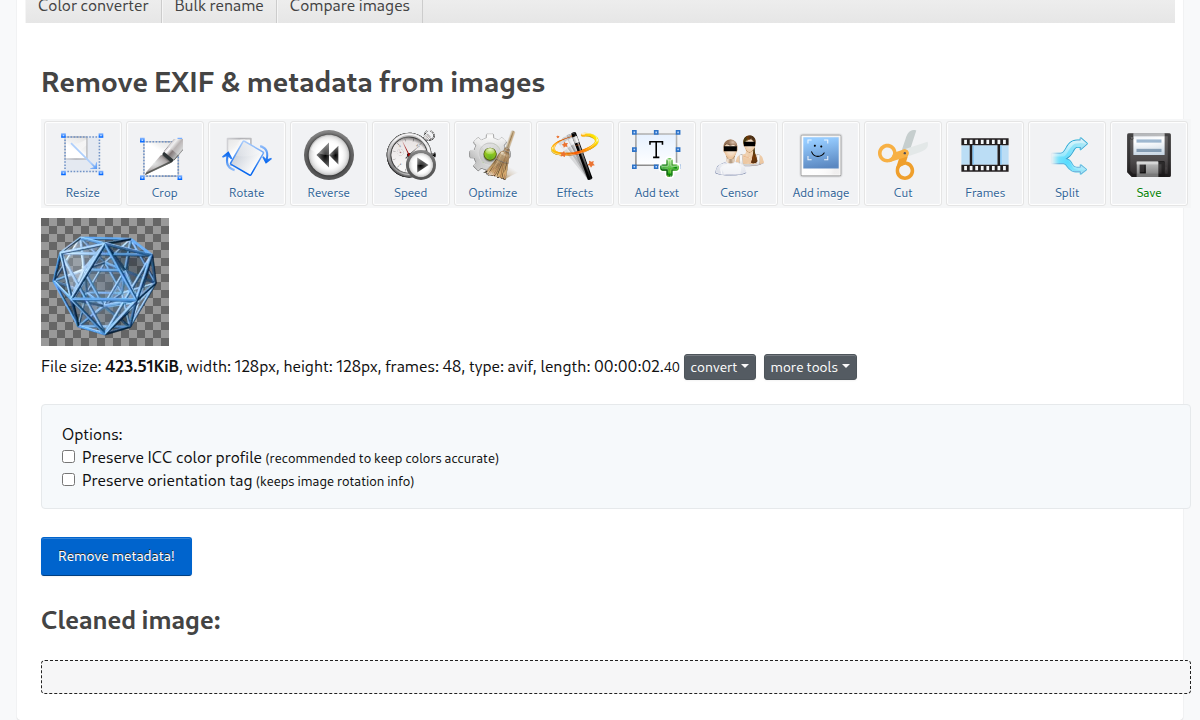Go to Bulk rename tab
The image size is (1200, 720).
(x=219, y=8)
